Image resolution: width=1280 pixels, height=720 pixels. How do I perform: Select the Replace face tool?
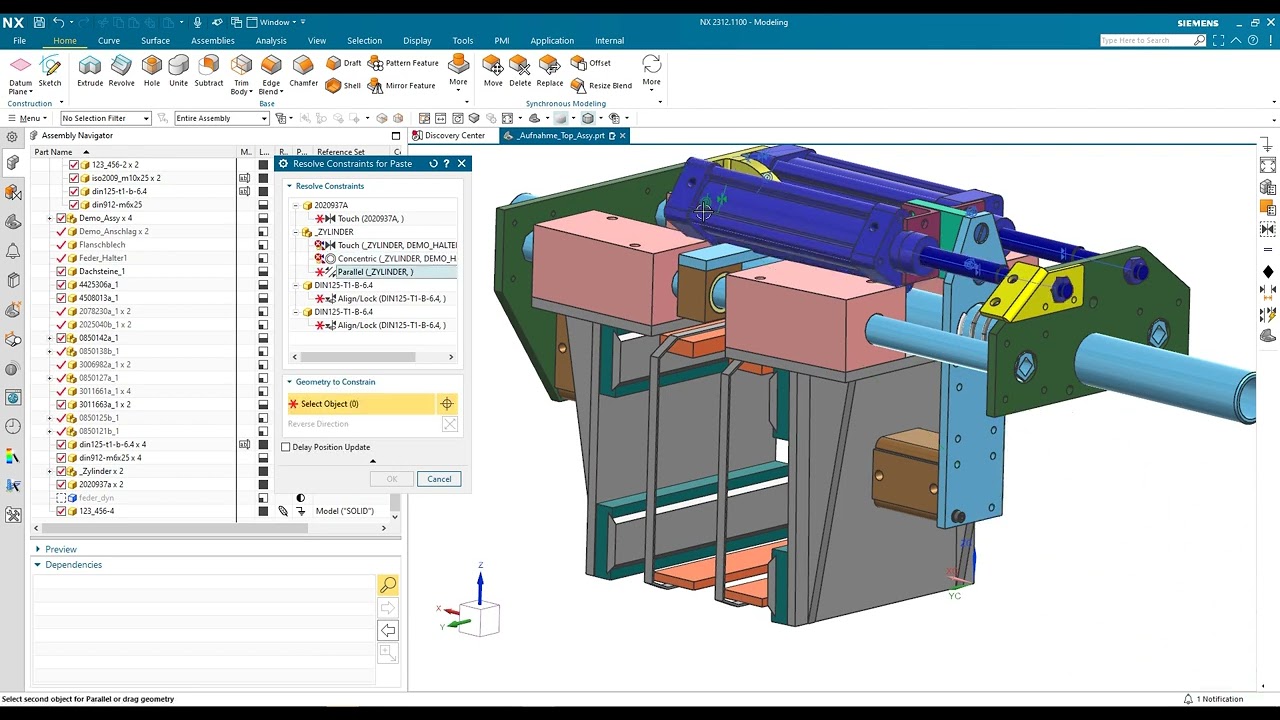point(550,71)
